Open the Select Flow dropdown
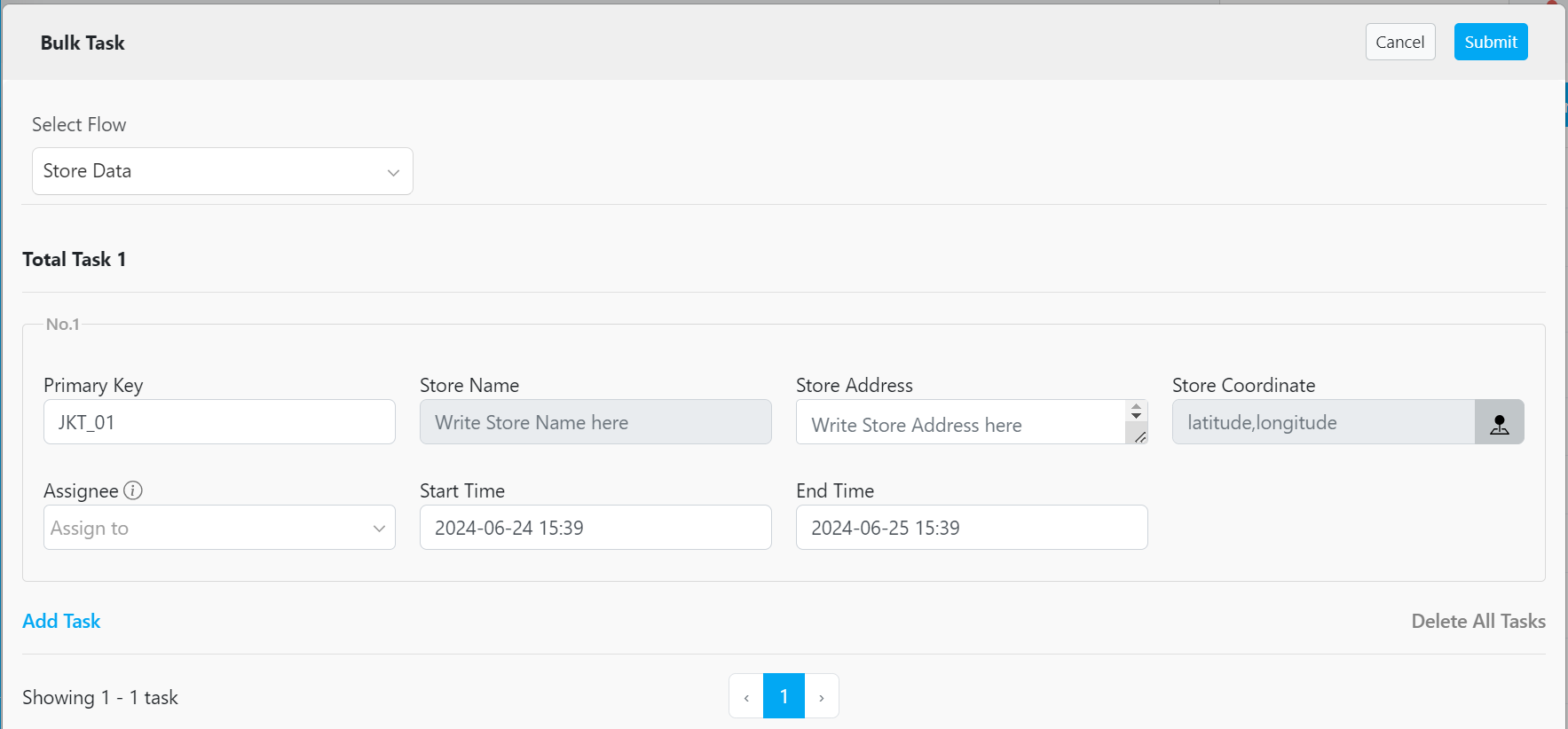1568x729 pixels. 222,171
